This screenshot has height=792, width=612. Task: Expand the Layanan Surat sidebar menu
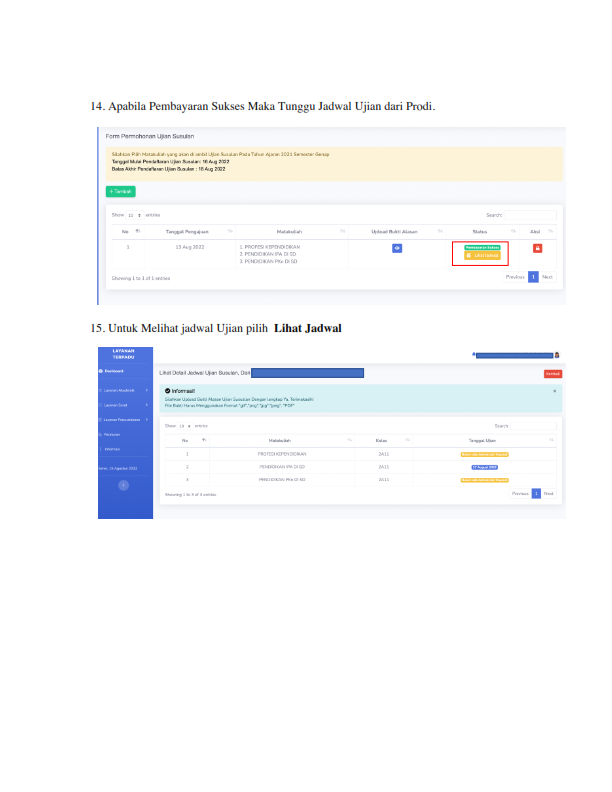coord(124,405)
